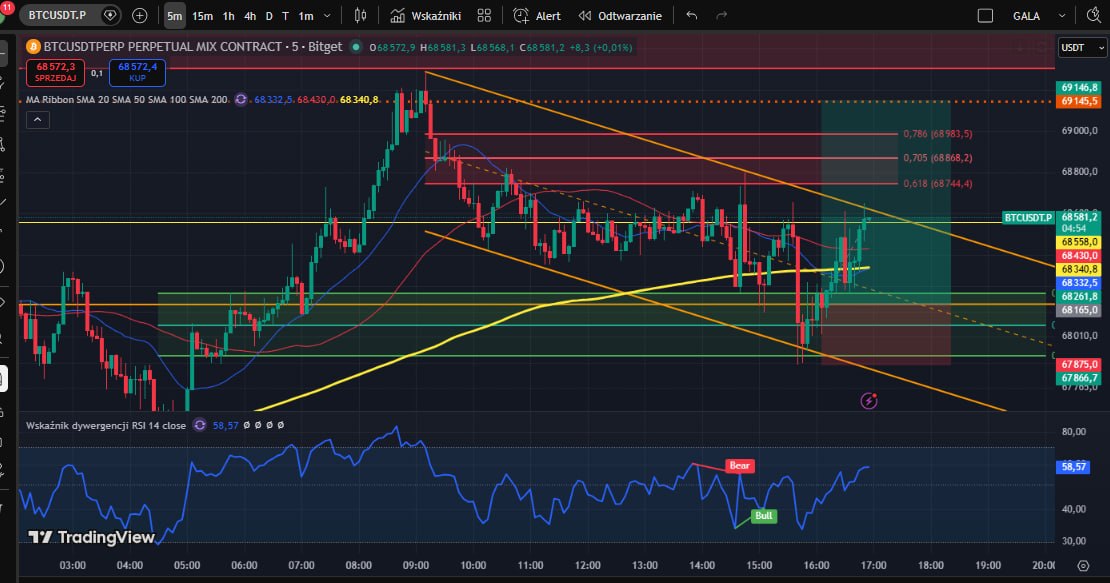This screenshot has width=1110, height=583.
Task: Click the TradingView logo
Action: pos(91,537)
